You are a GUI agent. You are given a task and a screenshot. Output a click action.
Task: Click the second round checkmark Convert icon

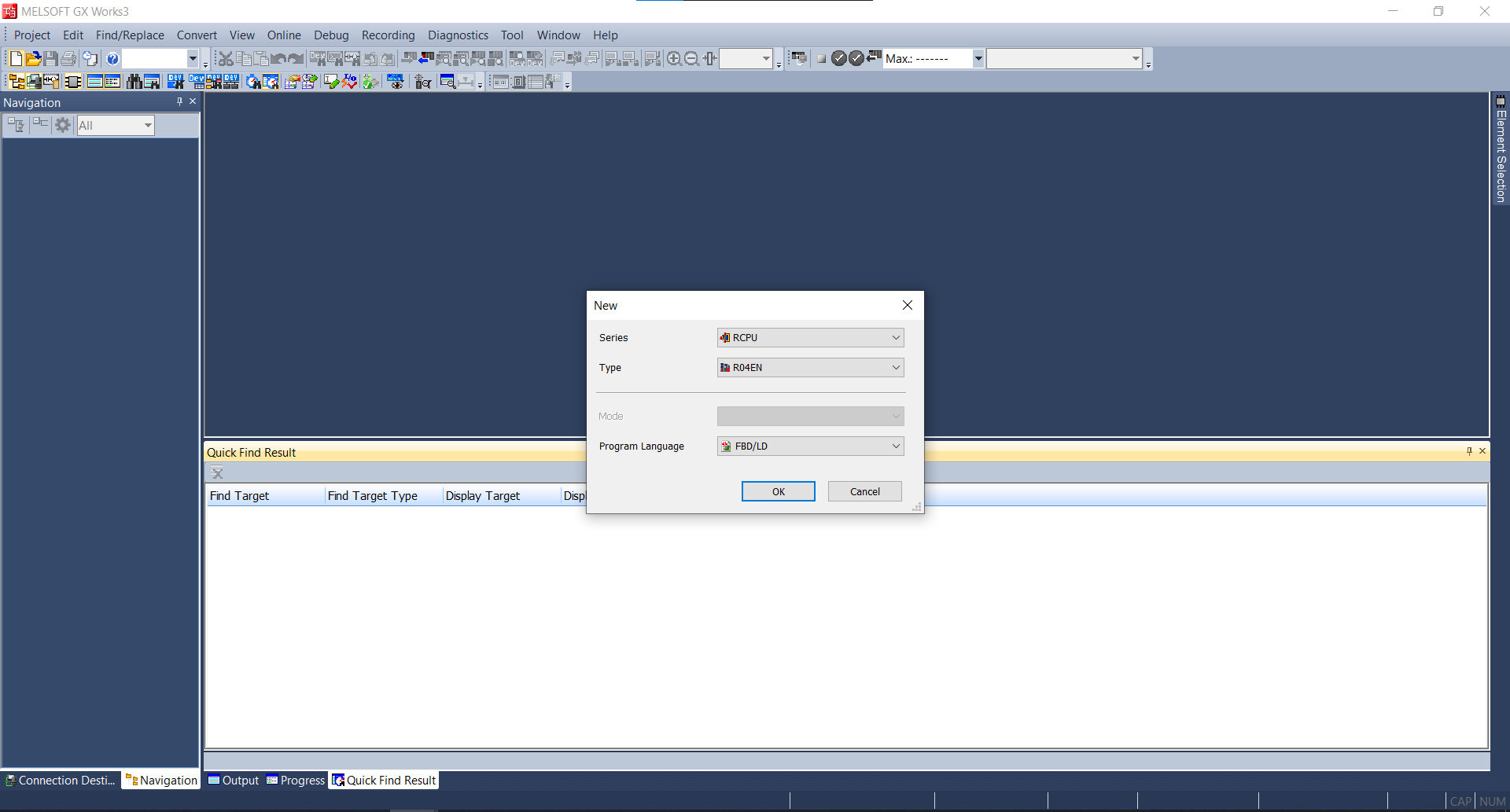click(x=856, y=58)
